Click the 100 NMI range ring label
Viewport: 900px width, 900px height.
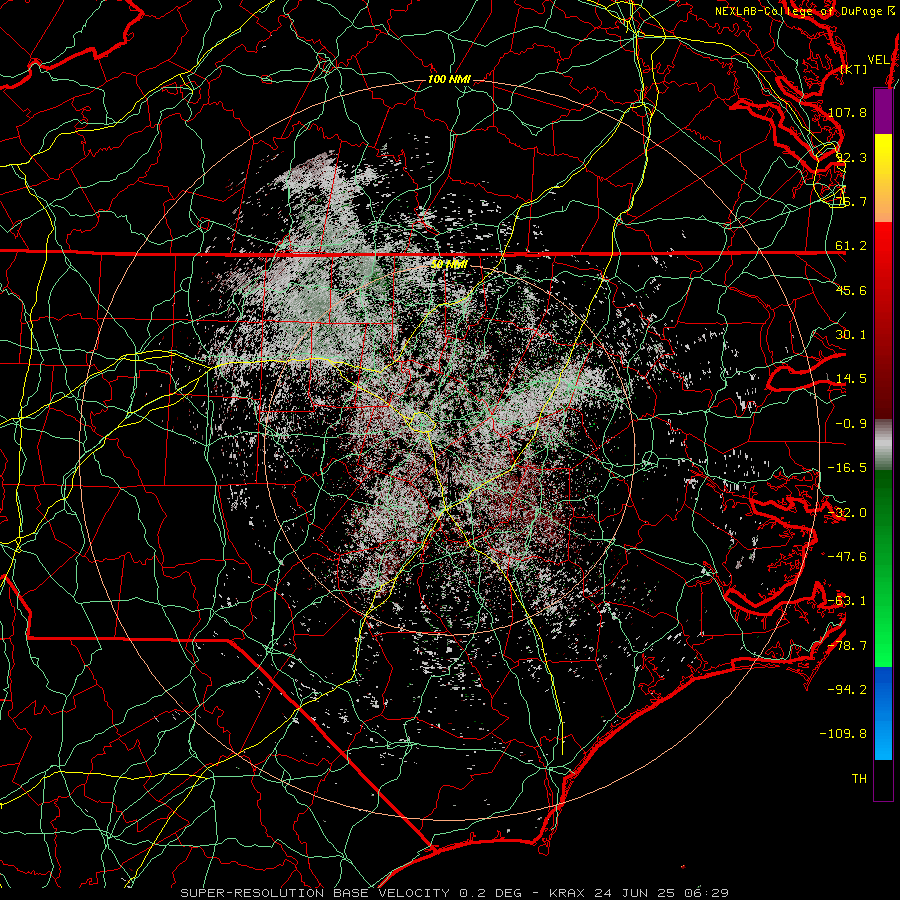449,79
